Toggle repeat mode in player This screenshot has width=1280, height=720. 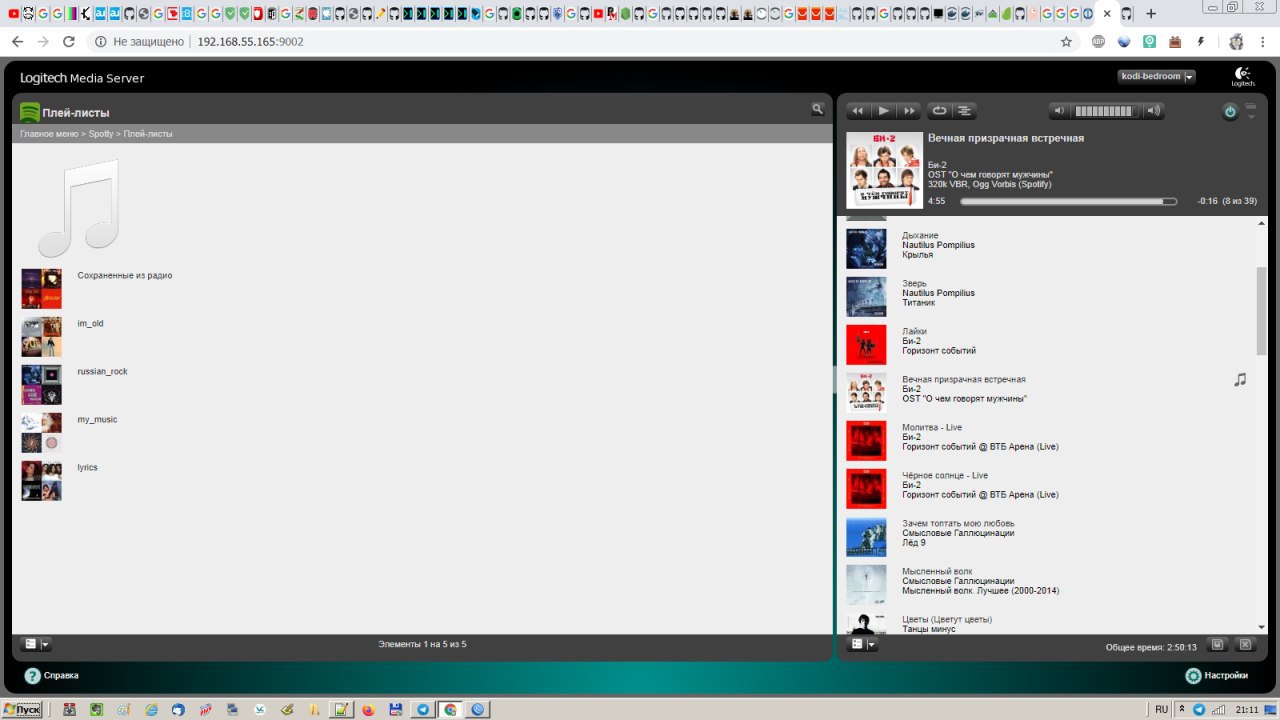(939, 111)
